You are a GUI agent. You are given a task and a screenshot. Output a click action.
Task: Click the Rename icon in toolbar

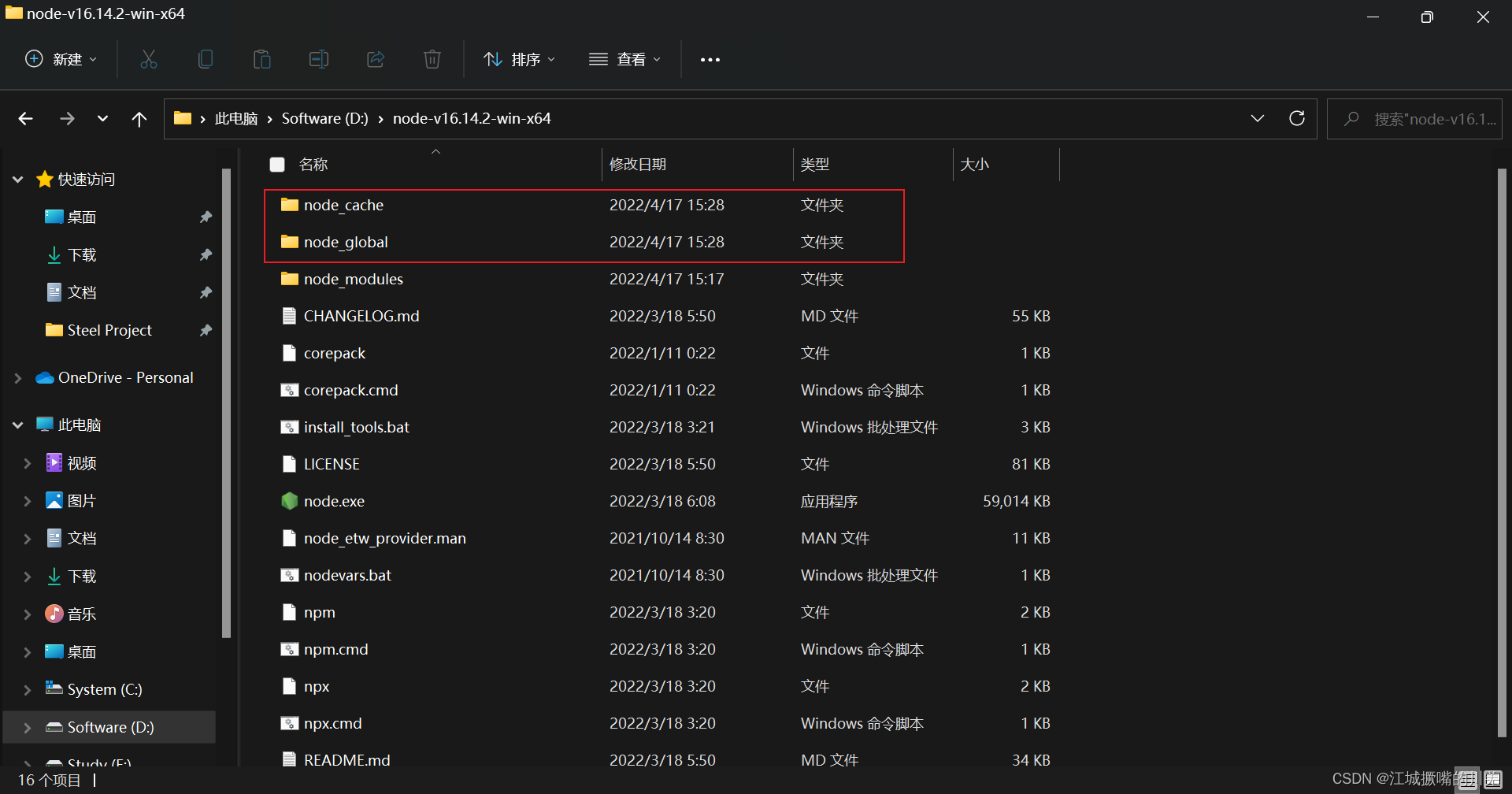click(319, 59)
